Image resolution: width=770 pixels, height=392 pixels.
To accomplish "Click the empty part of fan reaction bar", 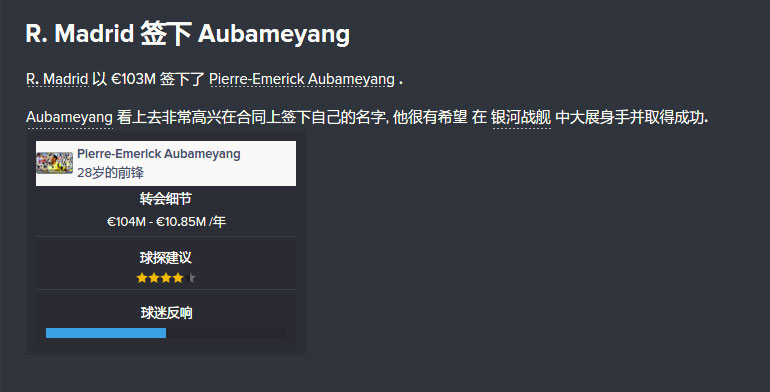I will coord(226,333).
